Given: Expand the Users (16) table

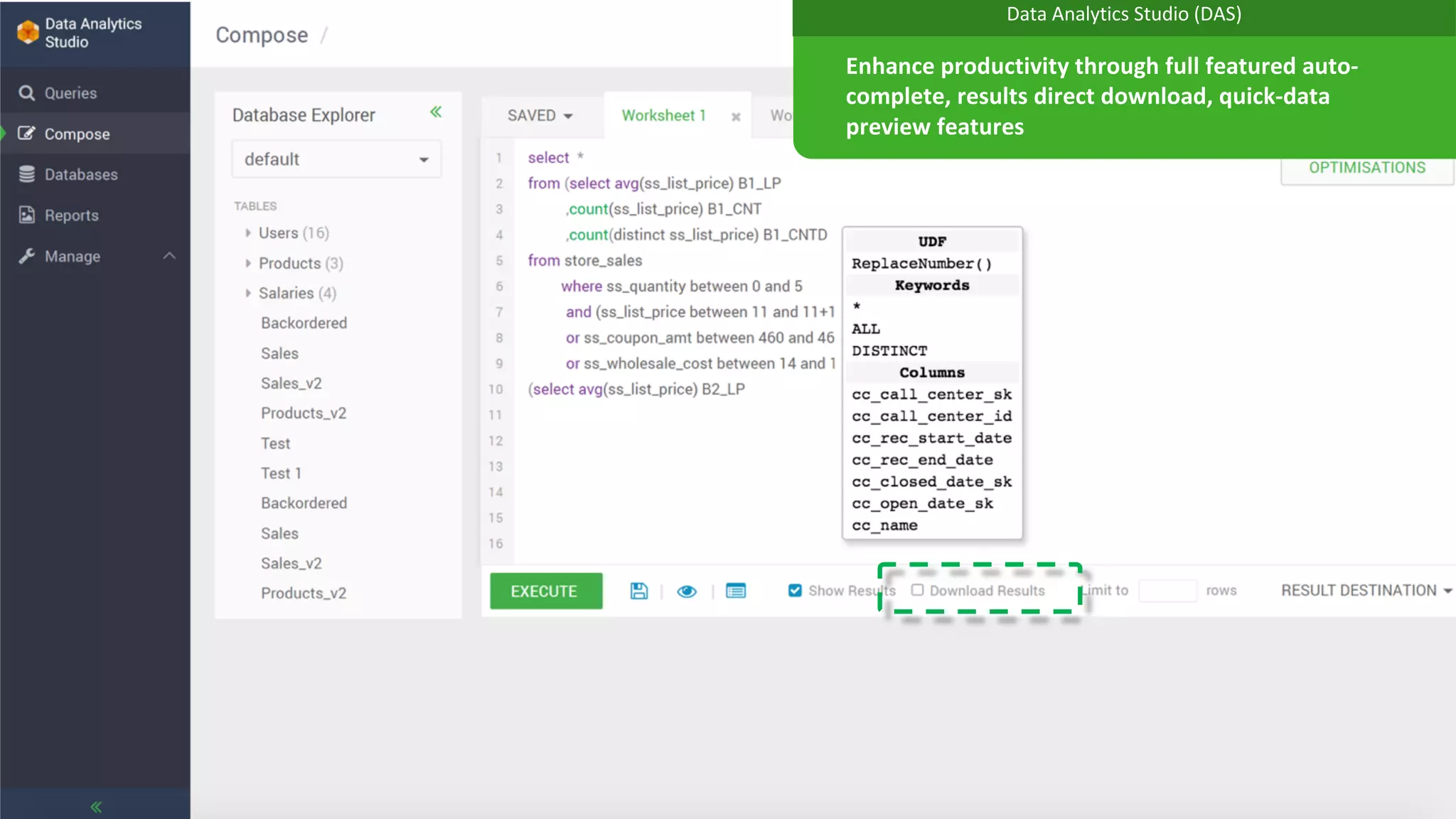Looking at the screenshot, I should [247, 233].
